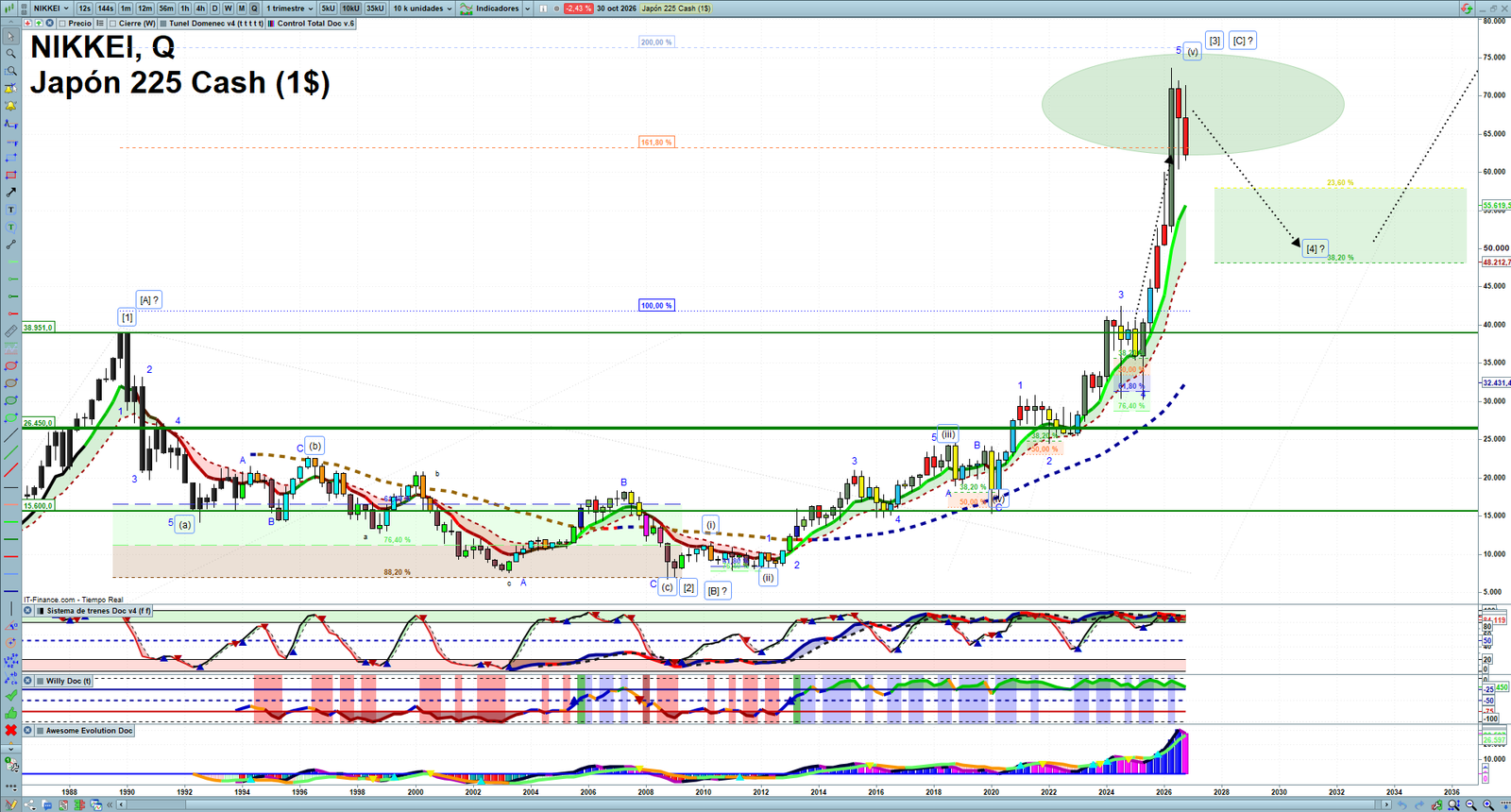Click the left scroll arrow of bottom scrollbar
The height and width of the screenshot is (812, 1511).
click(x=121, y=804)
